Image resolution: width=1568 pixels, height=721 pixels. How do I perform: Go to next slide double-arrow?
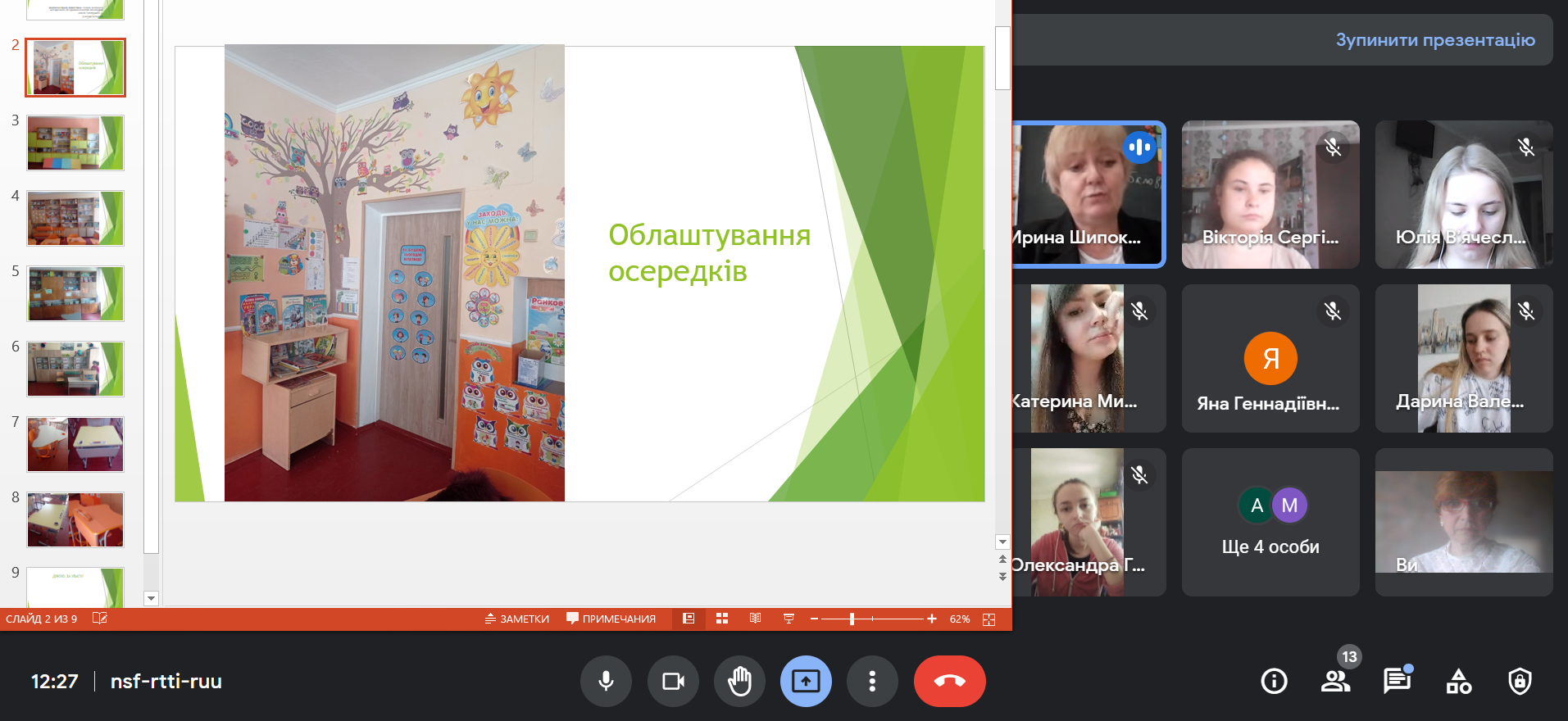coord(1002,577)
